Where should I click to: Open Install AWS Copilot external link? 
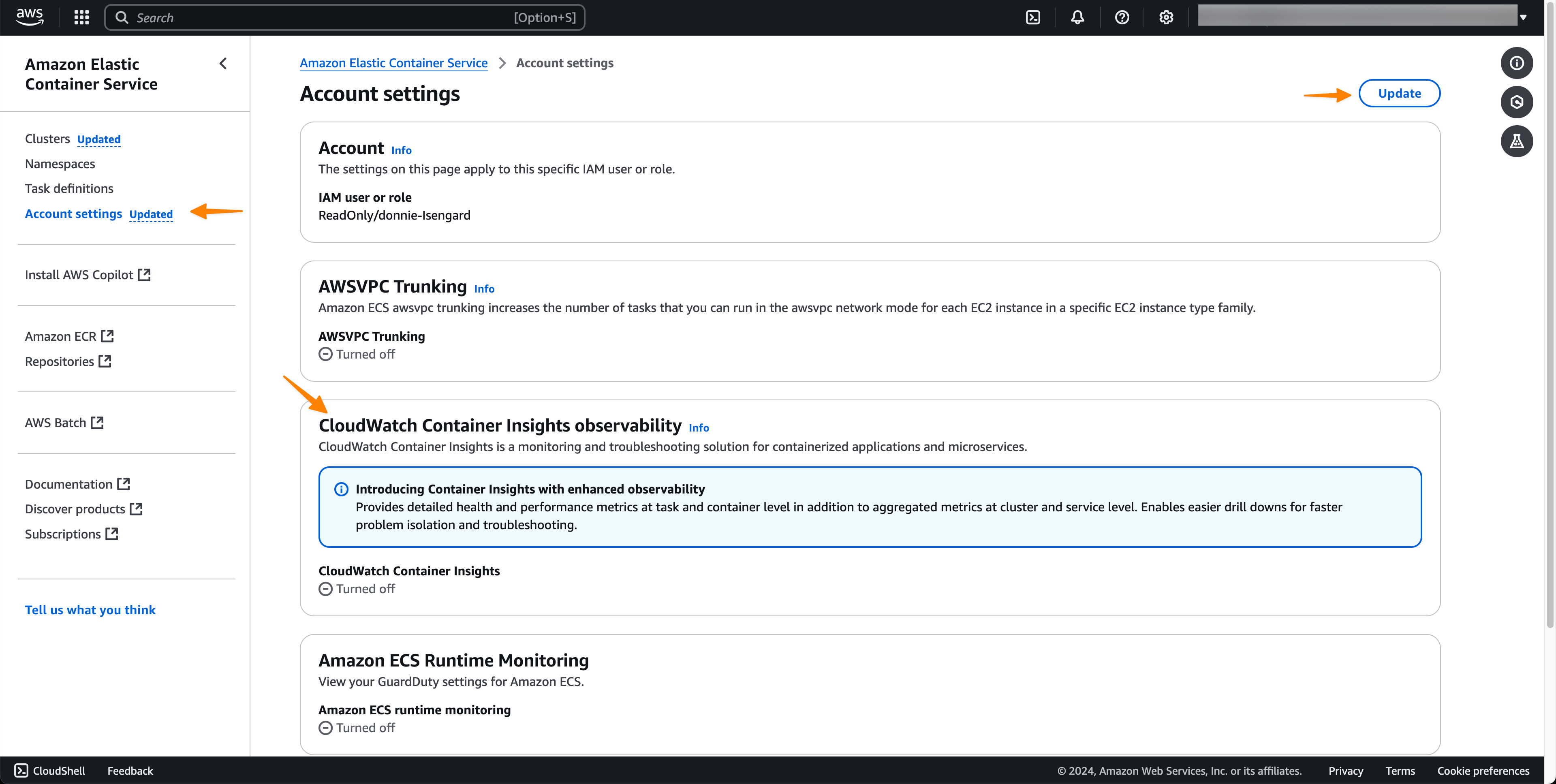tap(87, 275)
